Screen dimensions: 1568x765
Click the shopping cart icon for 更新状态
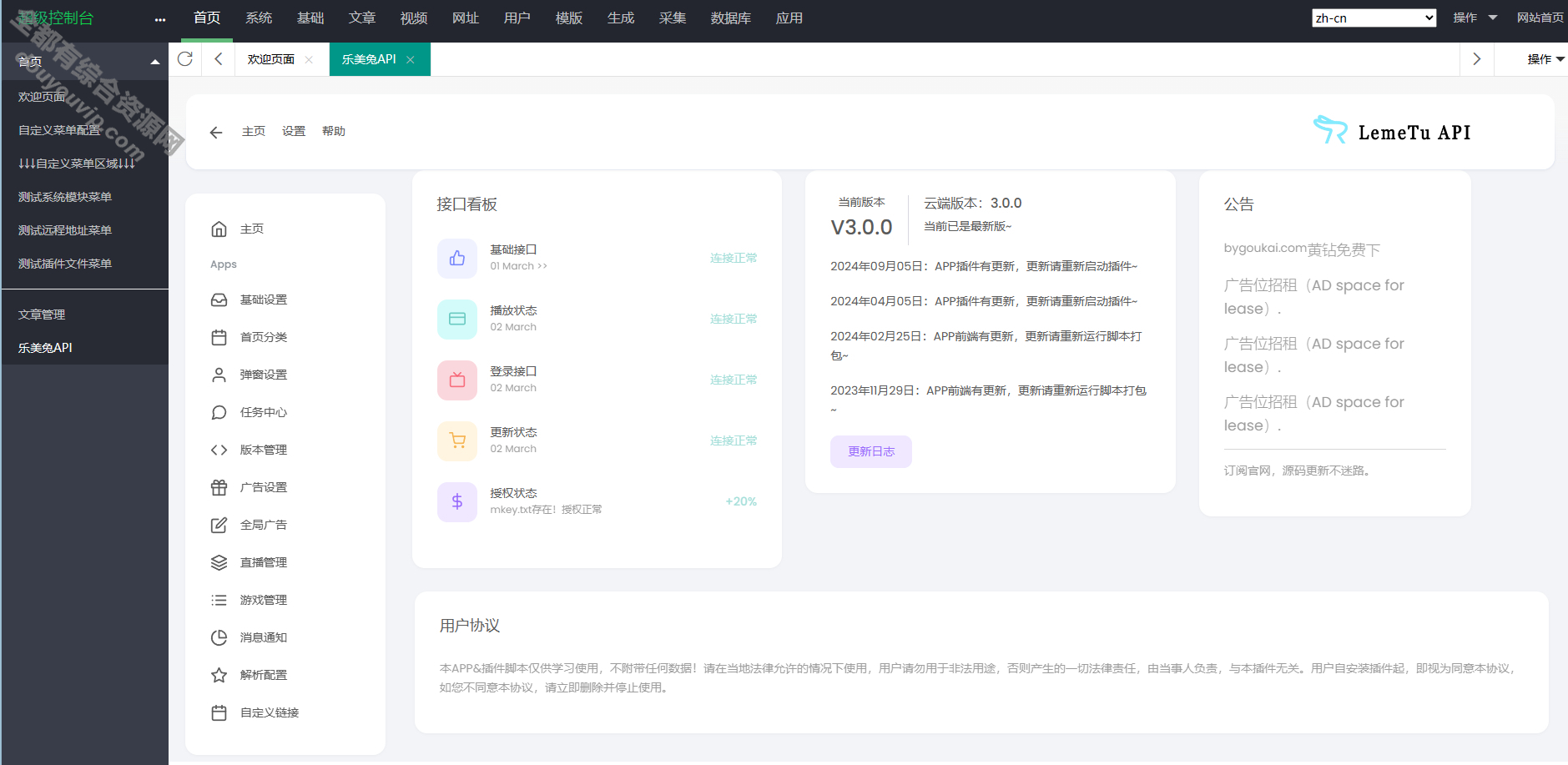point(457,440)
